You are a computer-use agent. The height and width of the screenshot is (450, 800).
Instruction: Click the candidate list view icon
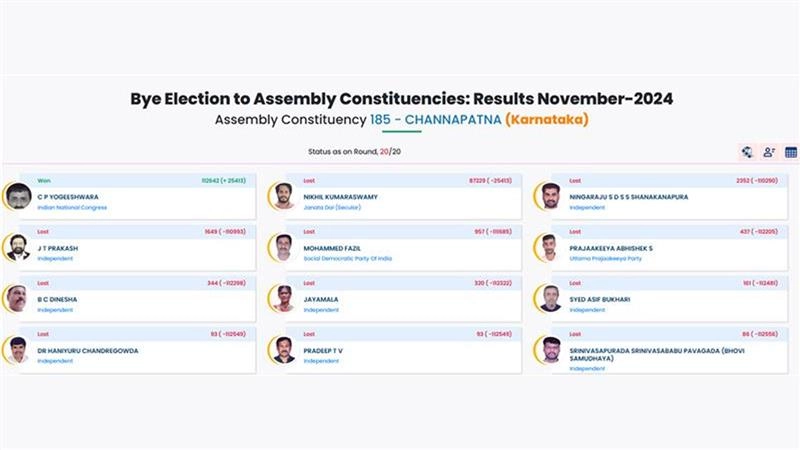769,152
